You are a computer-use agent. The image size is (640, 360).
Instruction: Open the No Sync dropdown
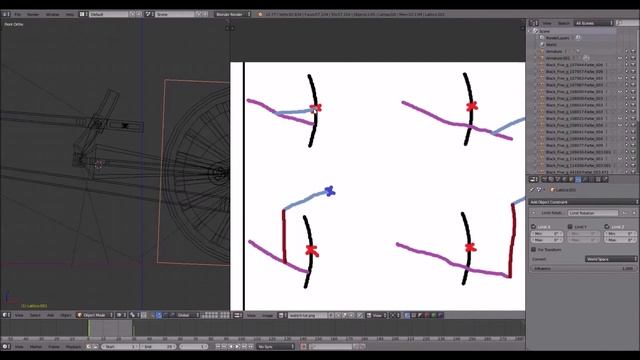point(276,347)
